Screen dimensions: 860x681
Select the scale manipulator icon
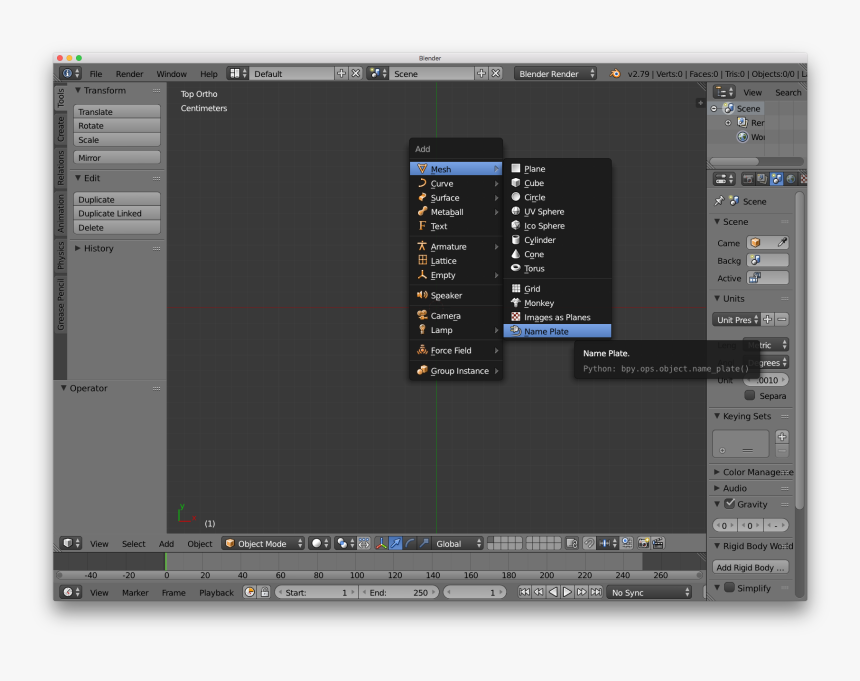click(423, 543)
